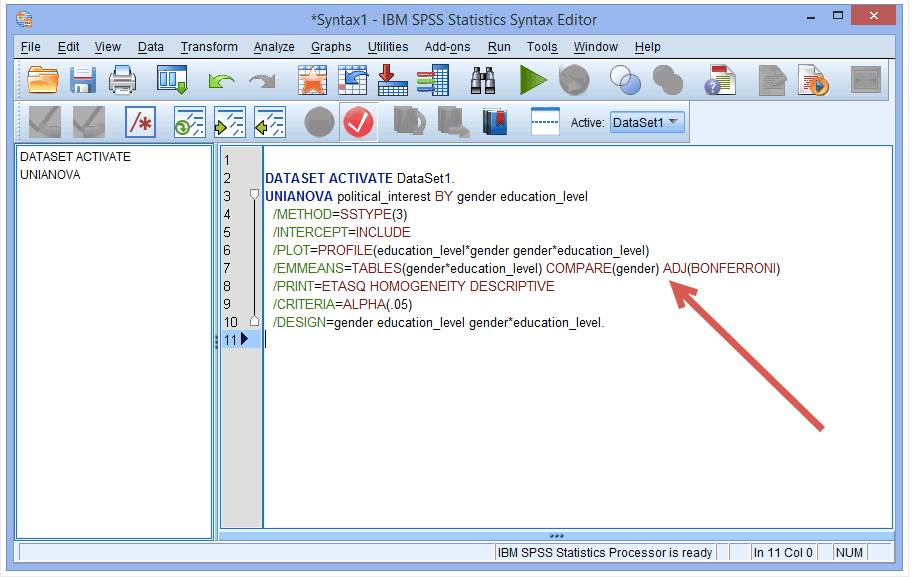912x577 pixels.
Task: Click the overlapping blue circles icon
Action: point(625,80)
